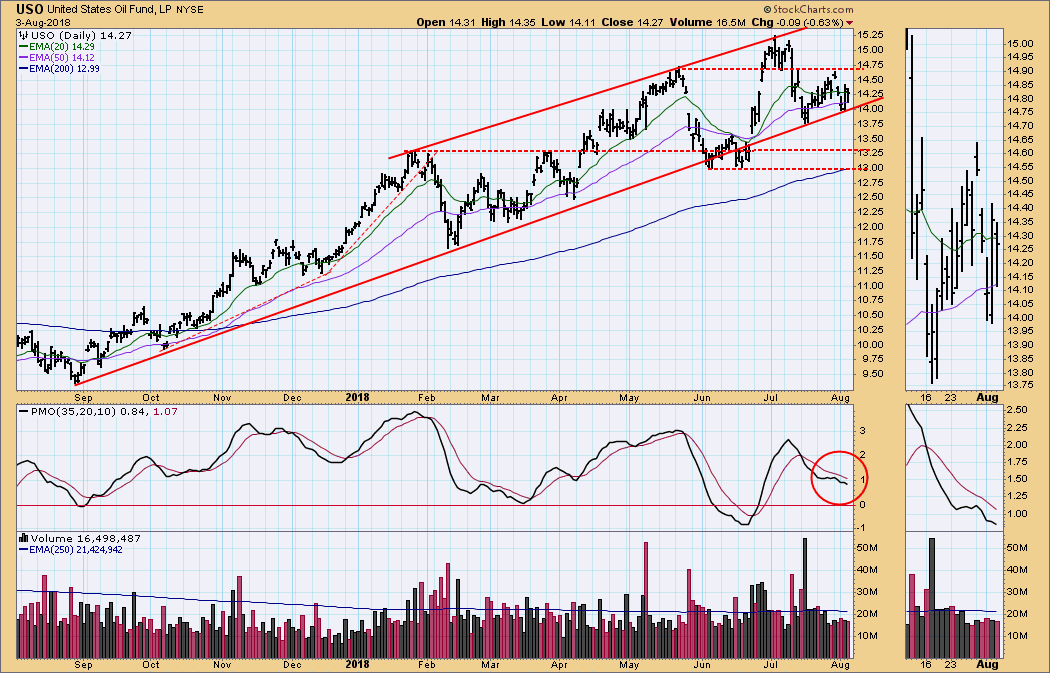Screen dimensions: 1050x673
Task: Click the 14.90 label on the zoom panel axis
Action: tap(1019, 70)
